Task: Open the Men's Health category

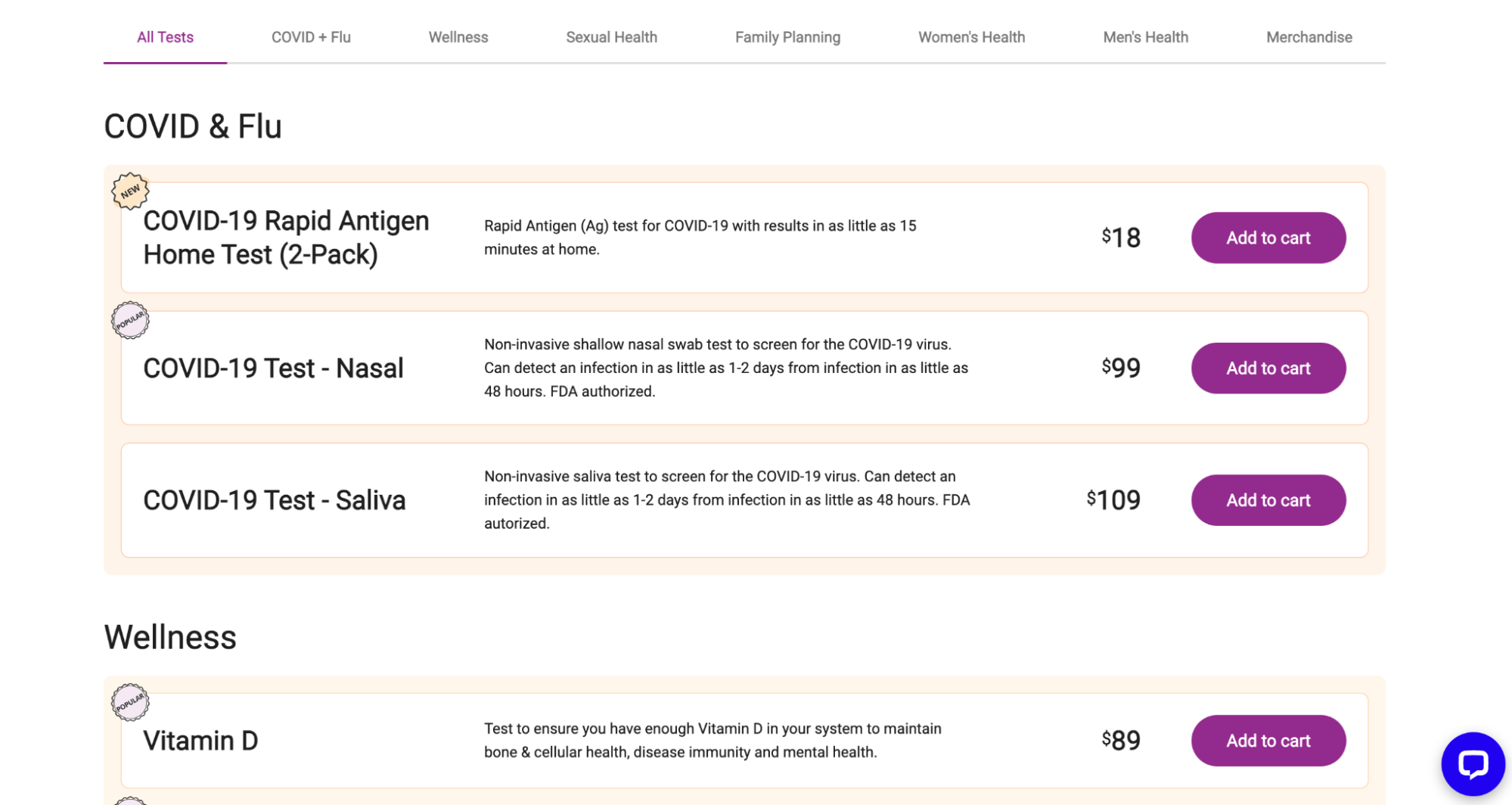Action: click(1145, 36)
